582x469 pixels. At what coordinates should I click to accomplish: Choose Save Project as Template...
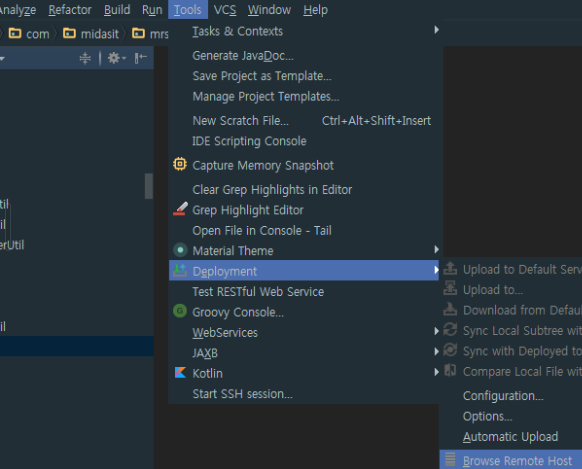(306, 76)
